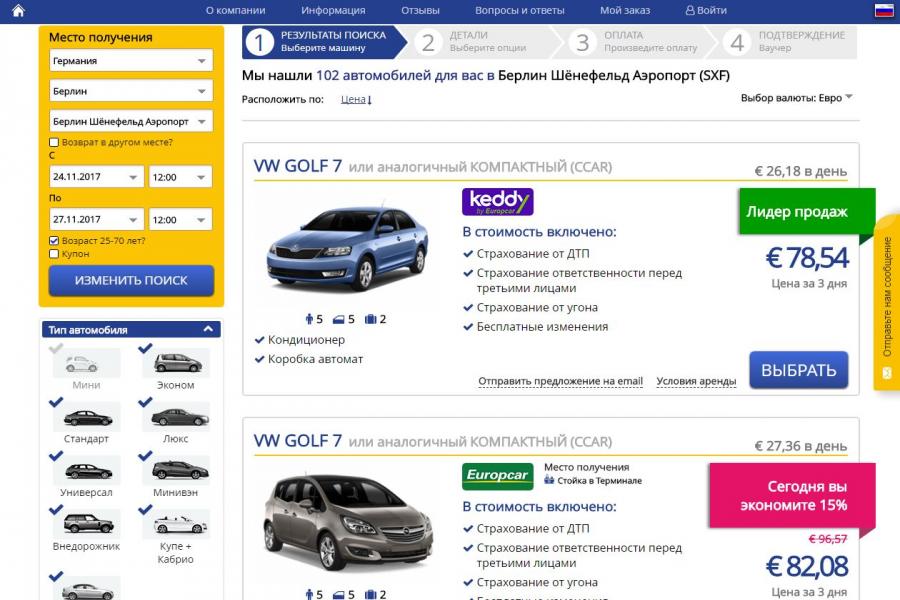Toggle the checkmark for Купе + Кабрио type

click(145, 509)
